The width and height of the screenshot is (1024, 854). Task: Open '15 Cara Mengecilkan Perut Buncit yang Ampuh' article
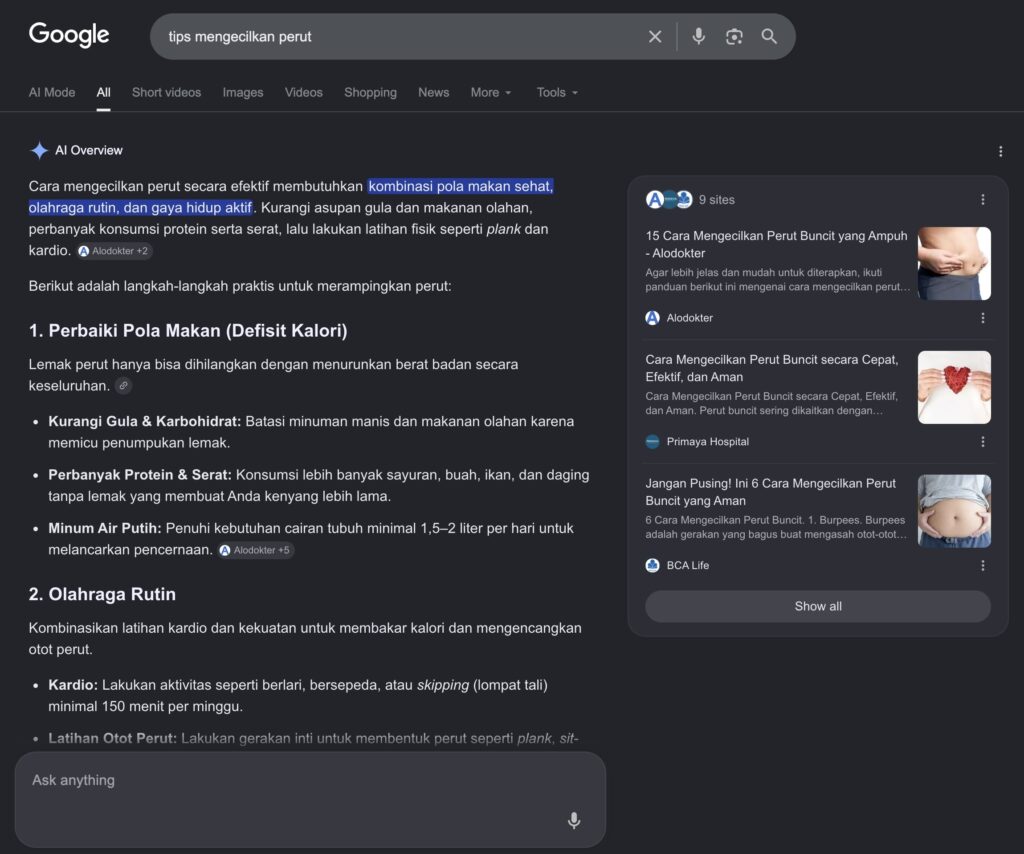coord(776,244)
